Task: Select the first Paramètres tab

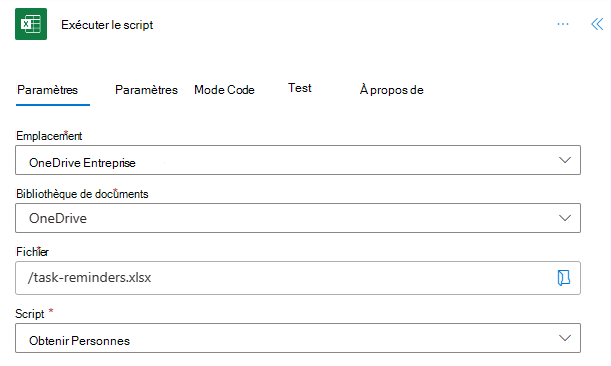Action: tap(48, 90)
